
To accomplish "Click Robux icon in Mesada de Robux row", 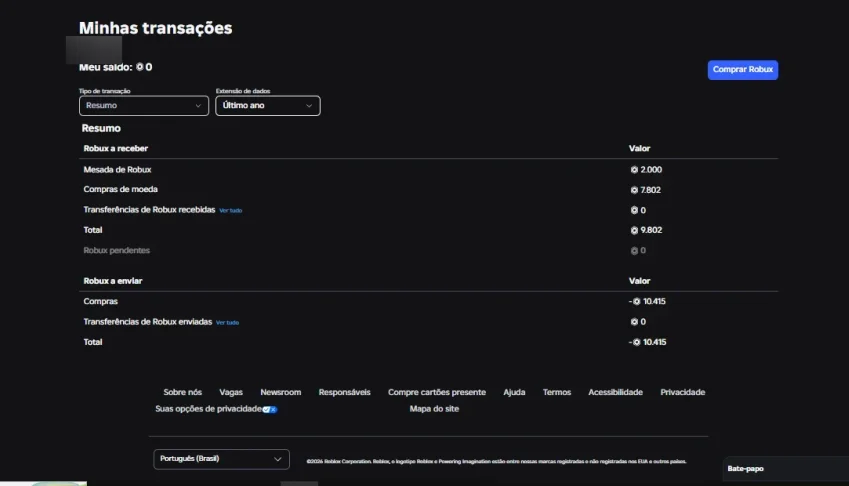I will click(x=634, y=170).
